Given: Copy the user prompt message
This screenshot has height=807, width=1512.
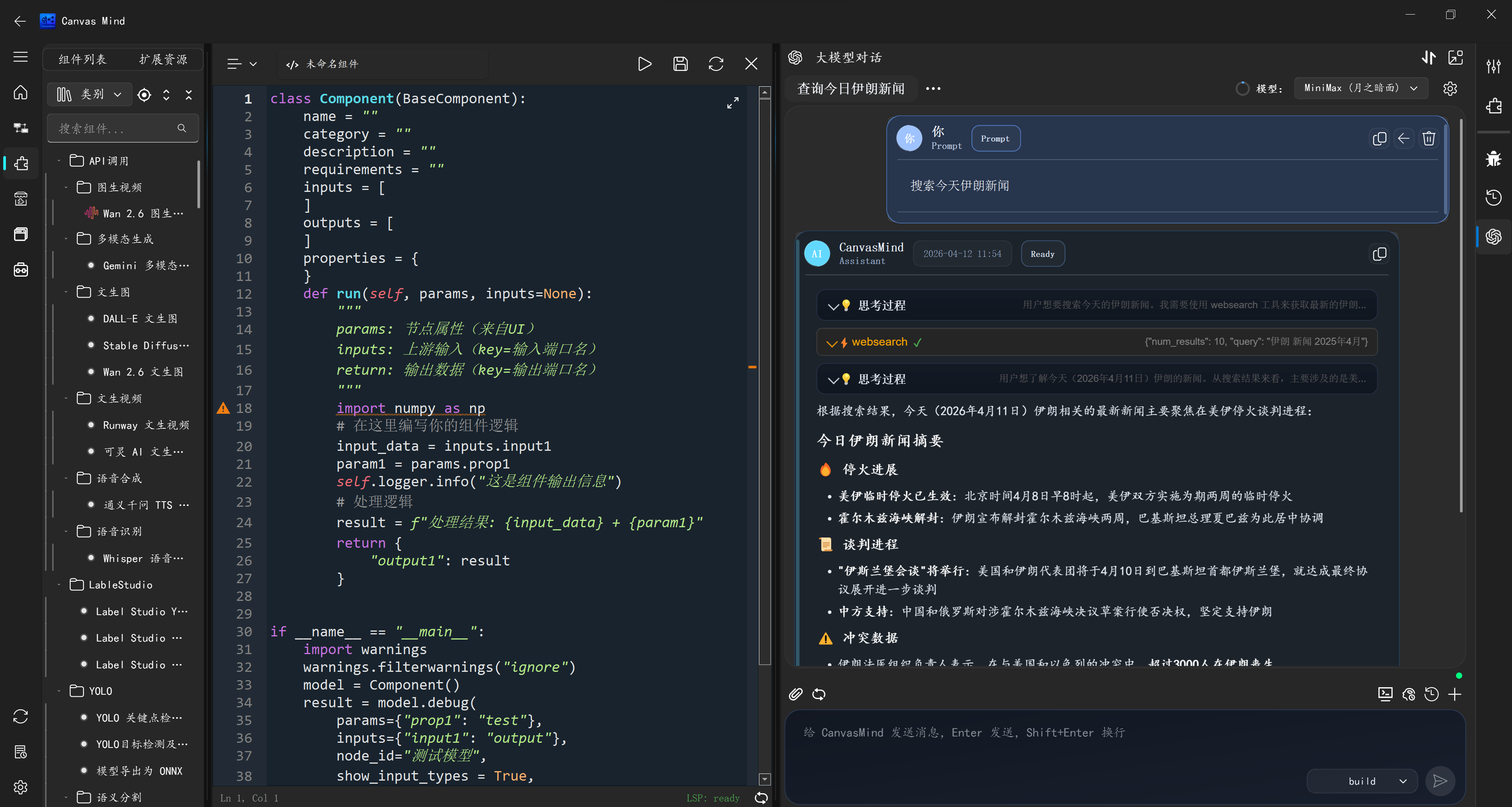Looking at the screenshot, I should coord(1379,139).
